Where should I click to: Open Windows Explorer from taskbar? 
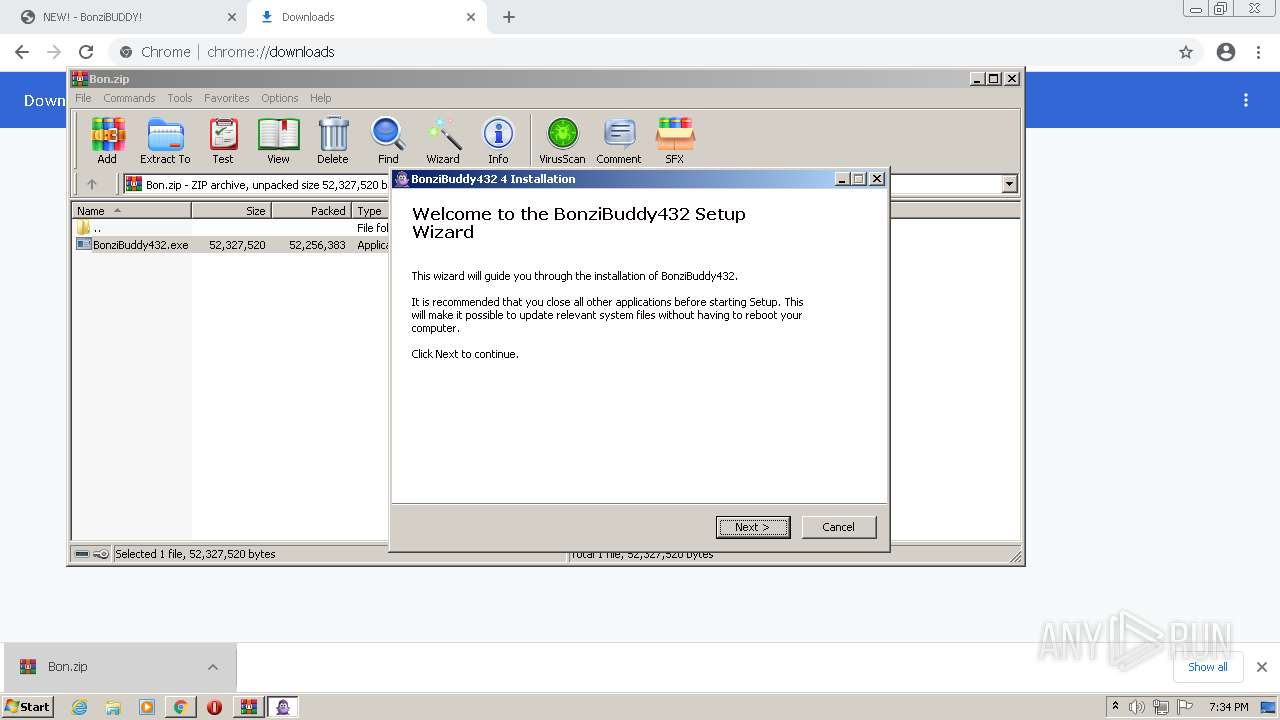coord(113,707)
